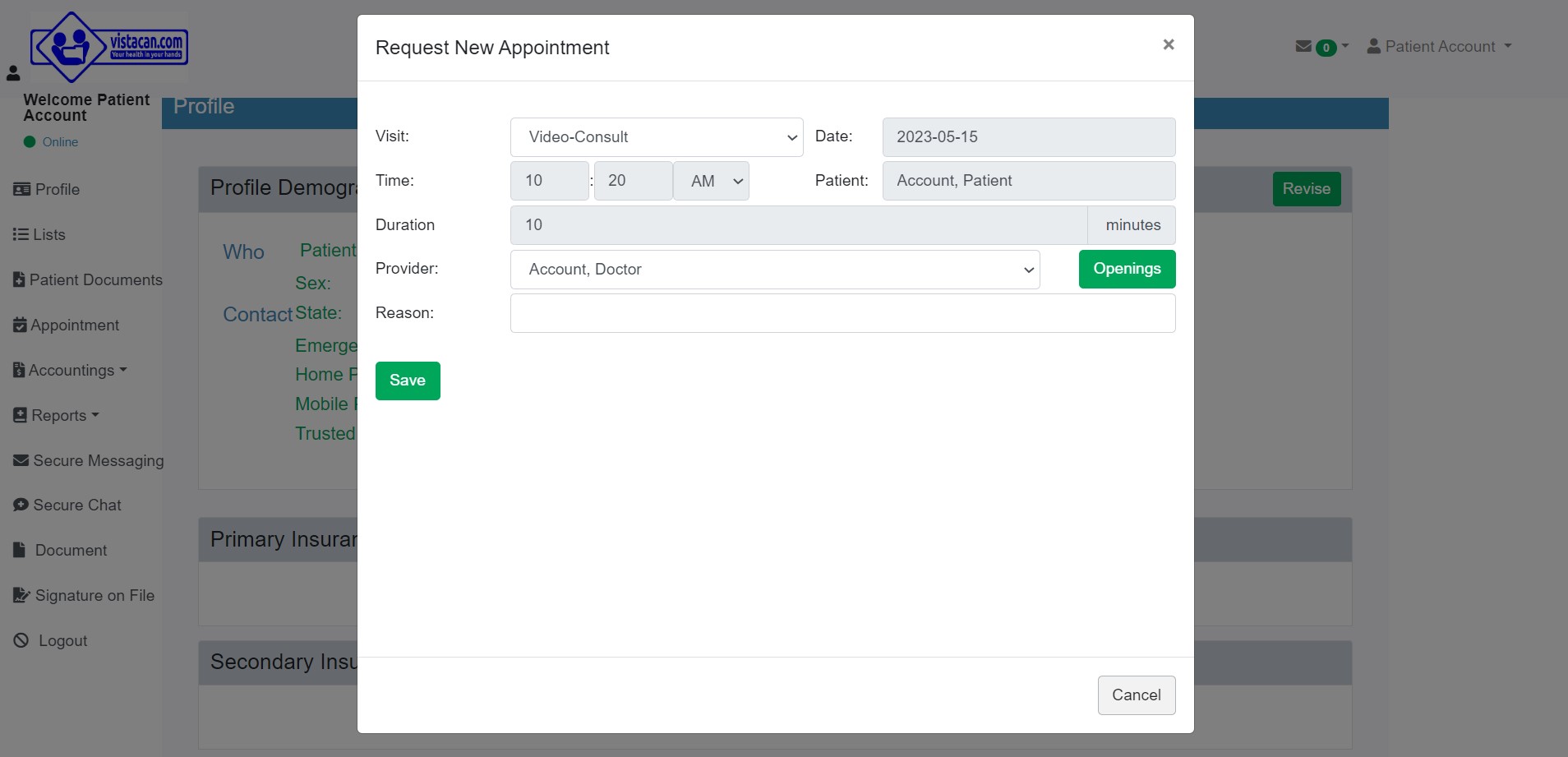Click the Secondary Insurance heading
The width and height of the screenshot is (1568, 757).
(284, 662)
